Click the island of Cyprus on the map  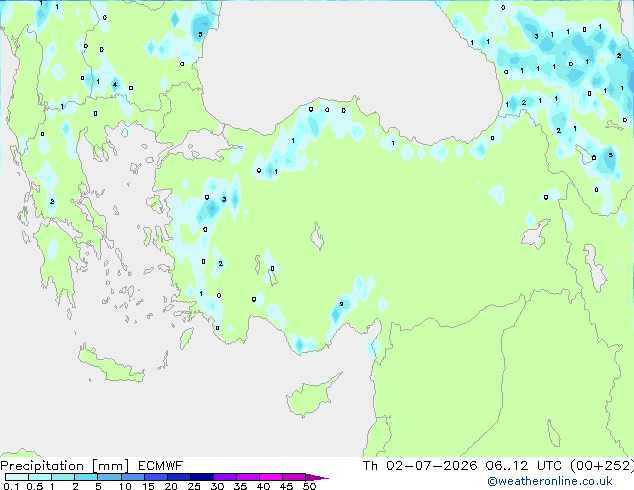point(310,397)
